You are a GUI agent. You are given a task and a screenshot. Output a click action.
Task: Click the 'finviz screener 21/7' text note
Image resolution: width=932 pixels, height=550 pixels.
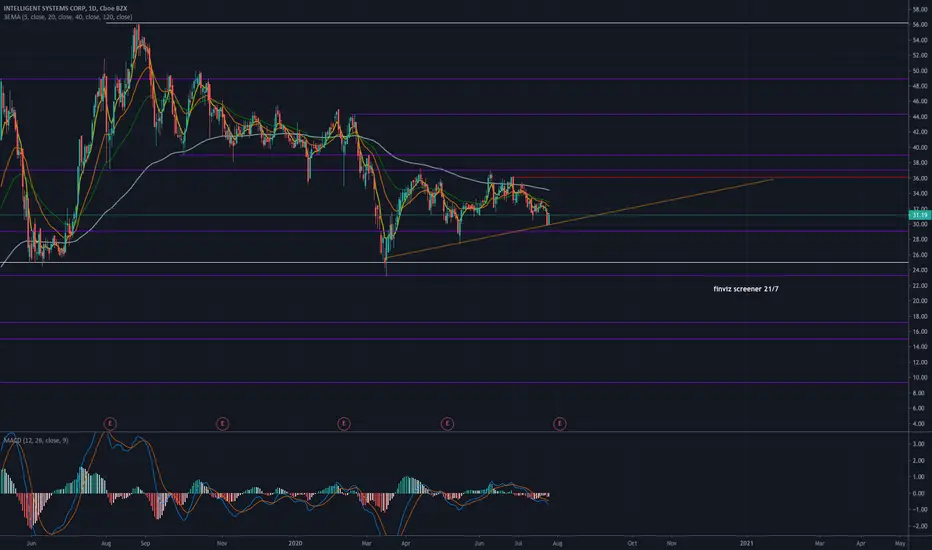pos(746,289)
